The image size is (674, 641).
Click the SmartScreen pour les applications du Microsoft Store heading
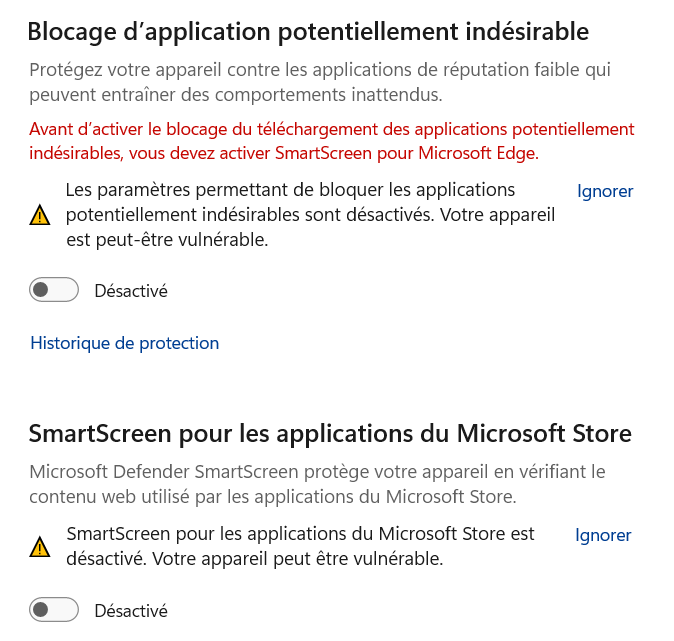(330, 433)
